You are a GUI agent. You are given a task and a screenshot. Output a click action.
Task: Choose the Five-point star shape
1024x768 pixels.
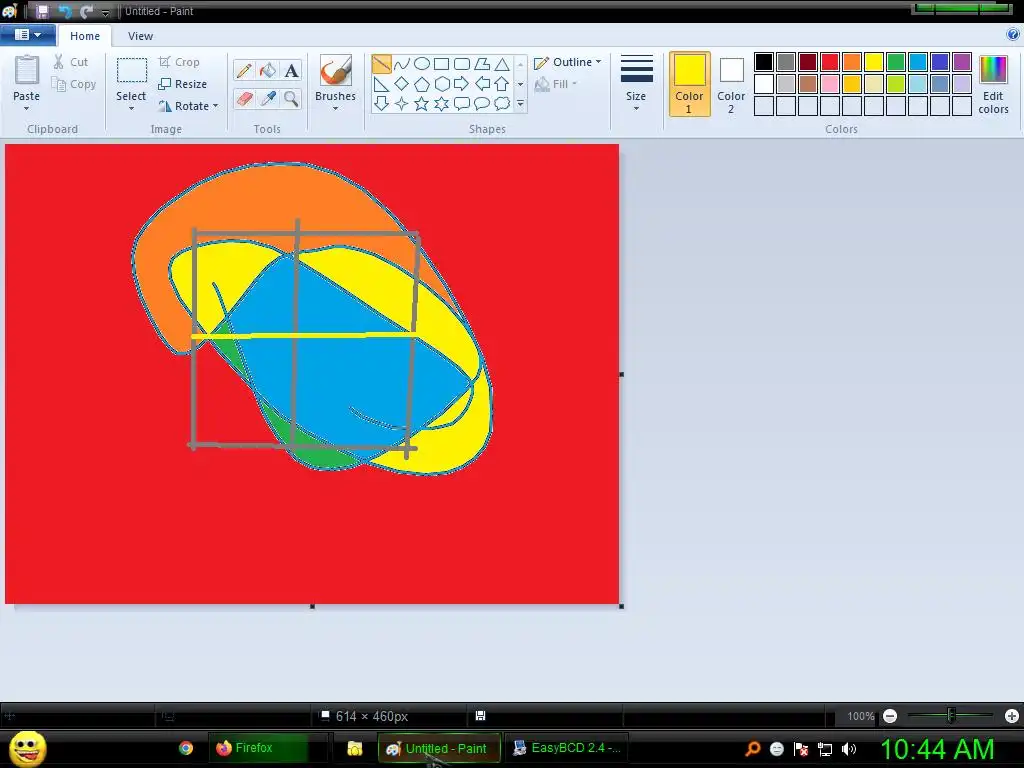(x=422, y=103)
